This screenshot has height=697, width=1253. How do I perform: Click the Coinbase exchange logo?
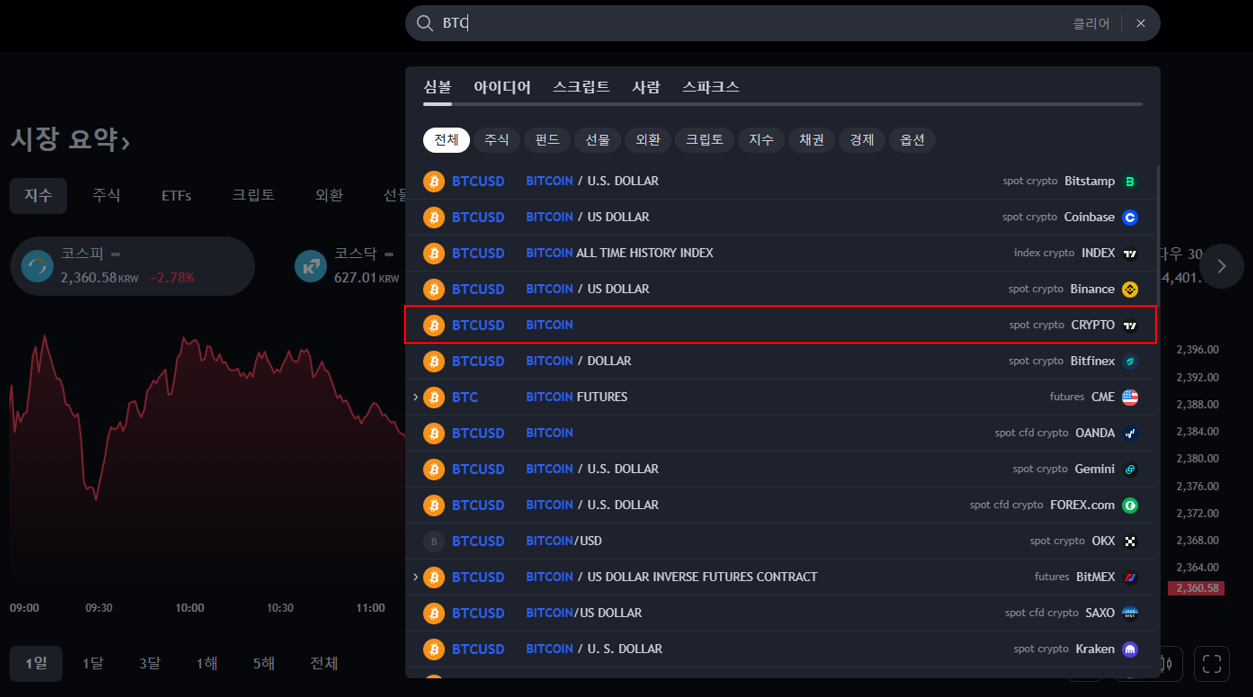pos(1130,217)
